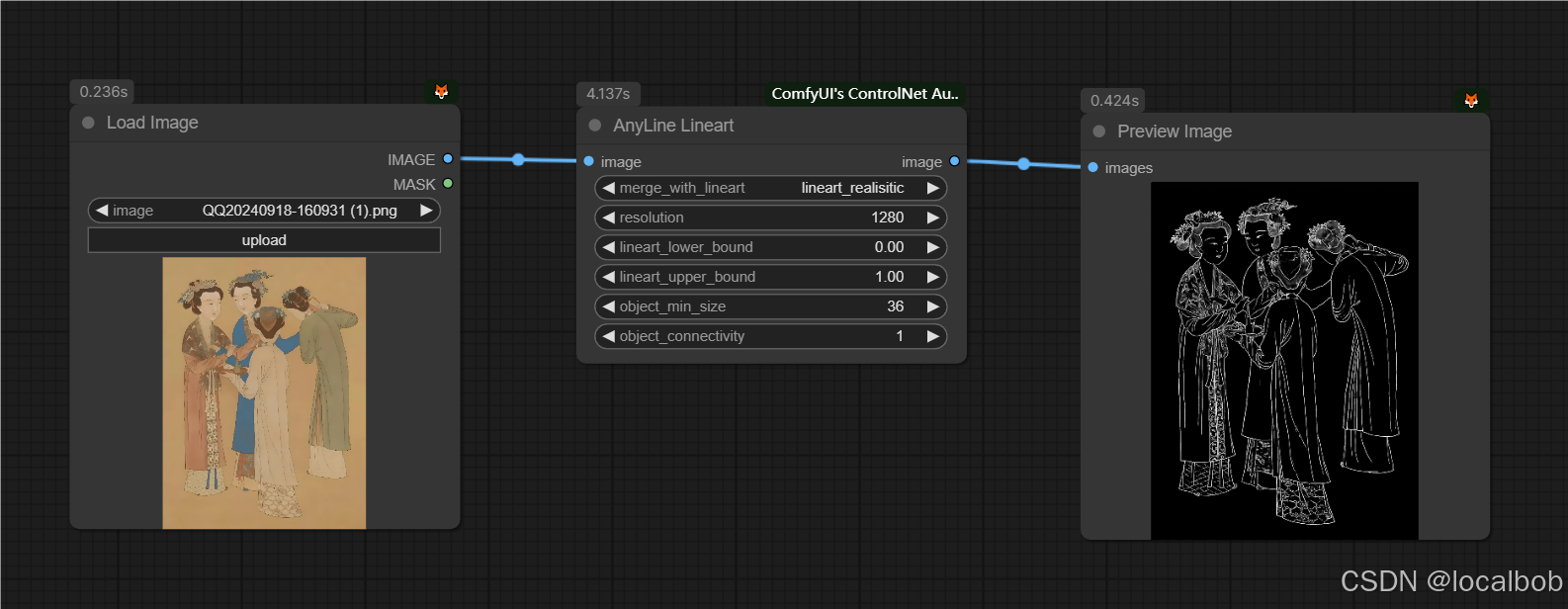Screen dimensions: 1568x609
Task: Click link midpoint between Load Image and AnyLine
Action: [518, 159]
